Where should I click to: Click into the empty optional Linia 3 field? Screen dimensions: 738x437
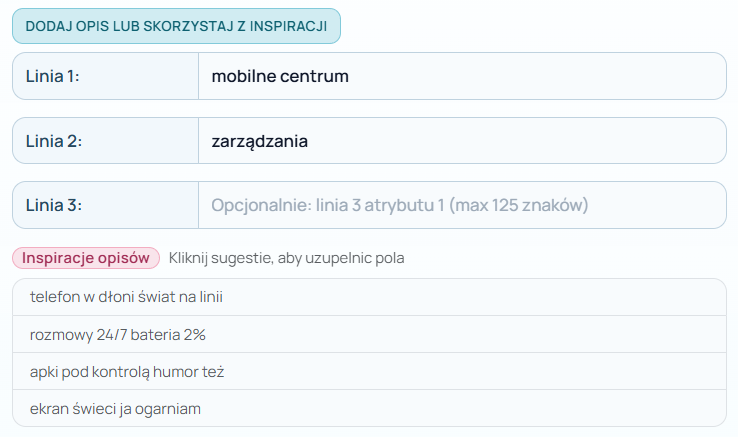click(460, 206)
